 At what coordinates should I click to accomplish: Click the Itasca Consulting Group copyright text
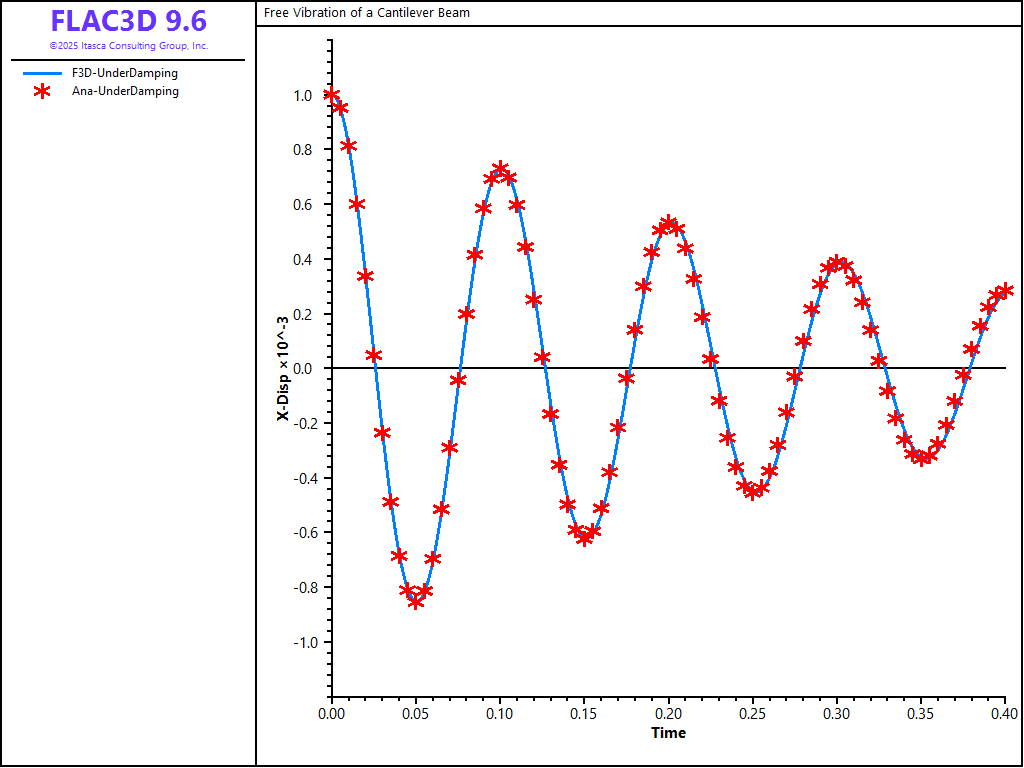click(128, 46)
